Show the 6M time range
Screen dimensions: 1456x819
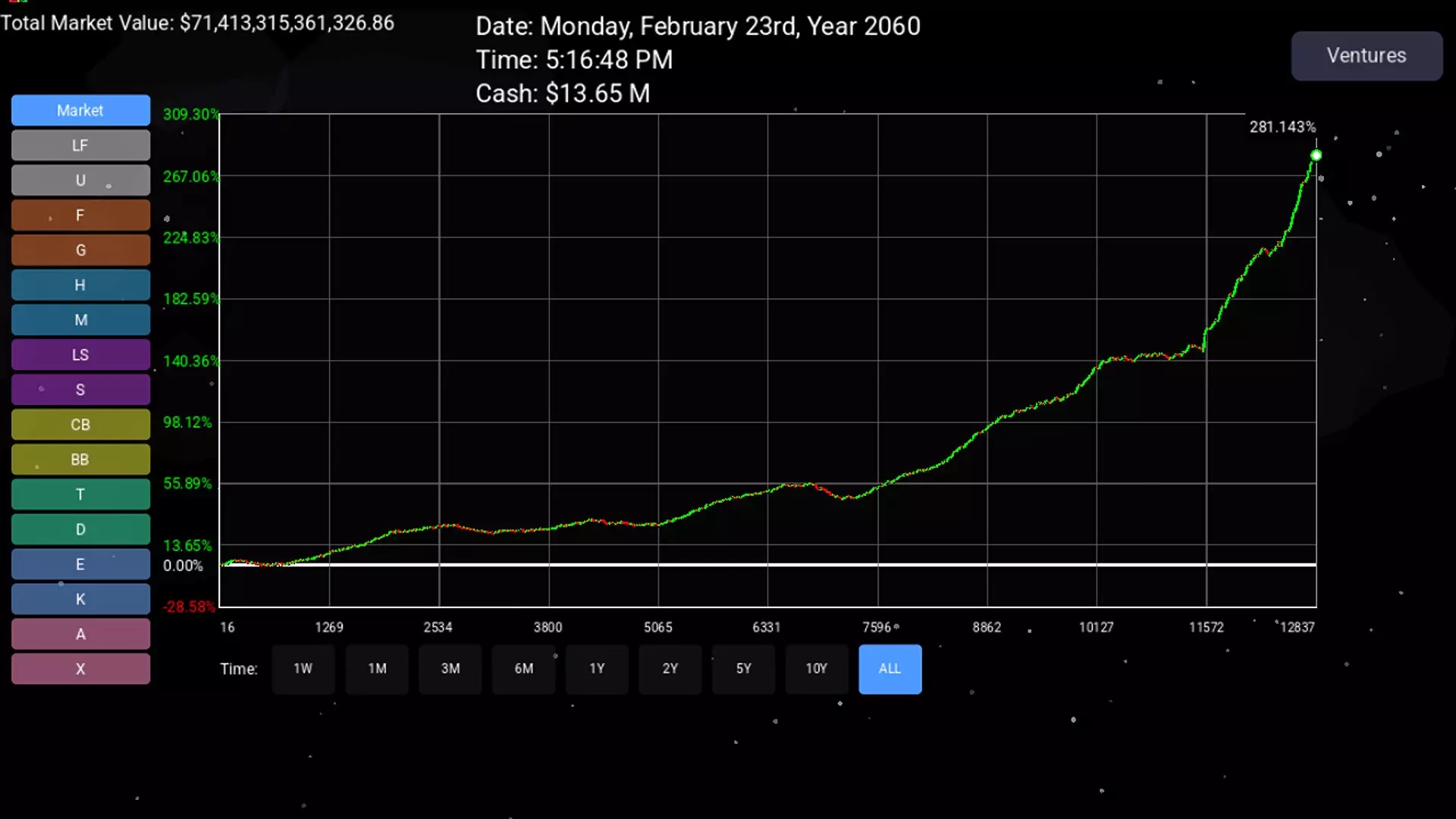(x=523, y=669)
